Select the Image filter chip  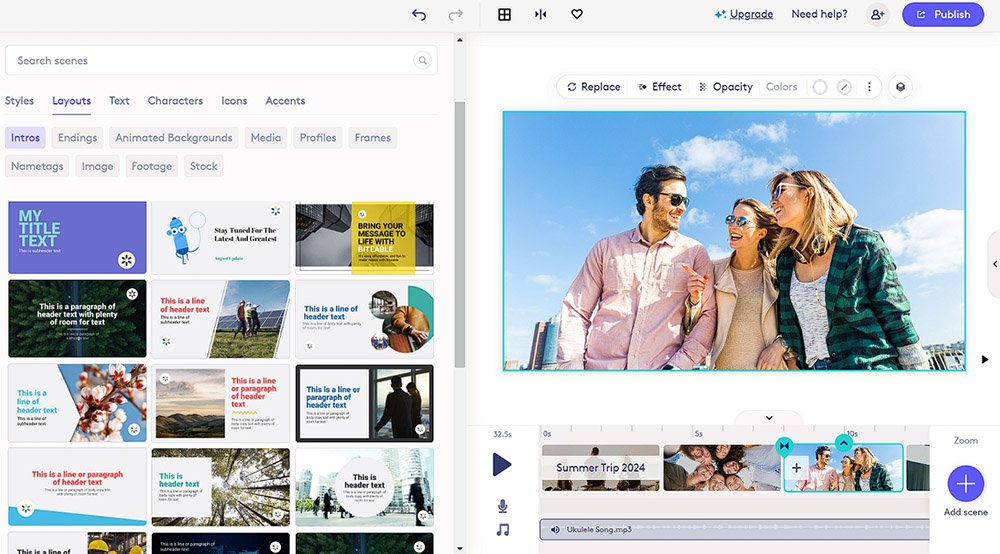98,166
